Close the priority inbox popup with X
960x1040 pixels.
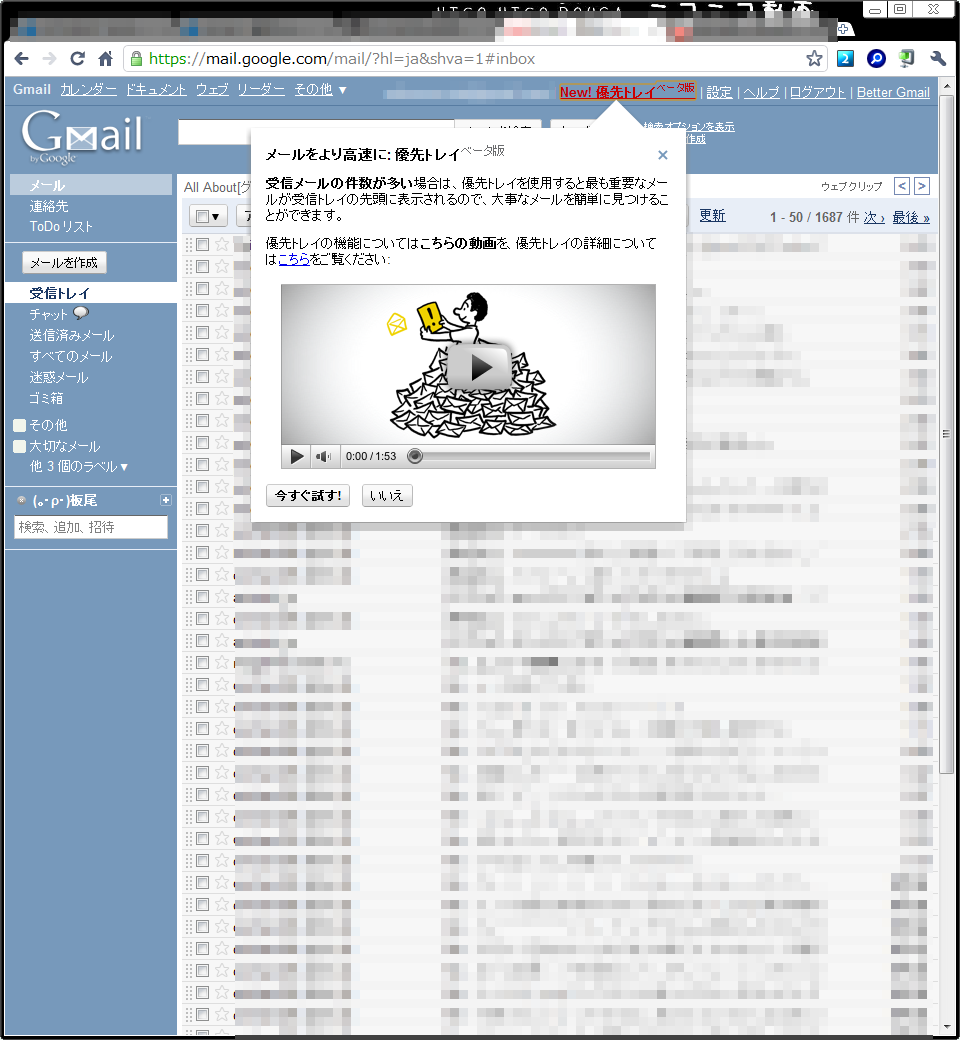click(x=662, y=155)
